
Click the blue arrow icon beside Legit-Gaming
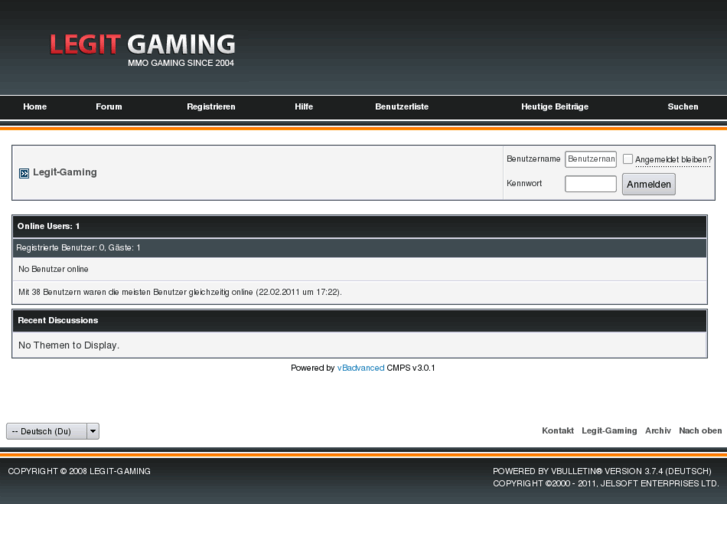pyautogui.click(x=24, y=173)
